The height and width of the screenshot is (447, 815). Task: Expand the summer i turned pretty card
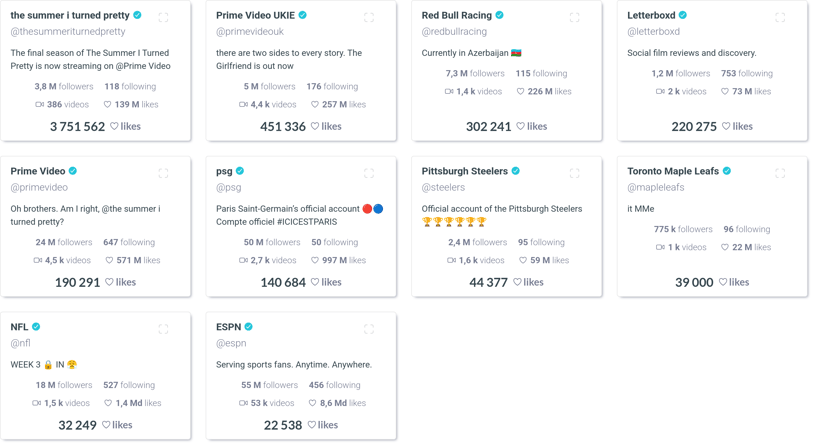163,18
